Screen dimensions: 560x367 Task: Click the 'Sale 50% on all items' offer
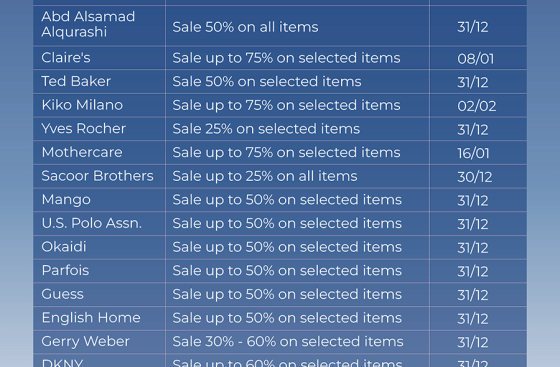[x=245, y=27]
